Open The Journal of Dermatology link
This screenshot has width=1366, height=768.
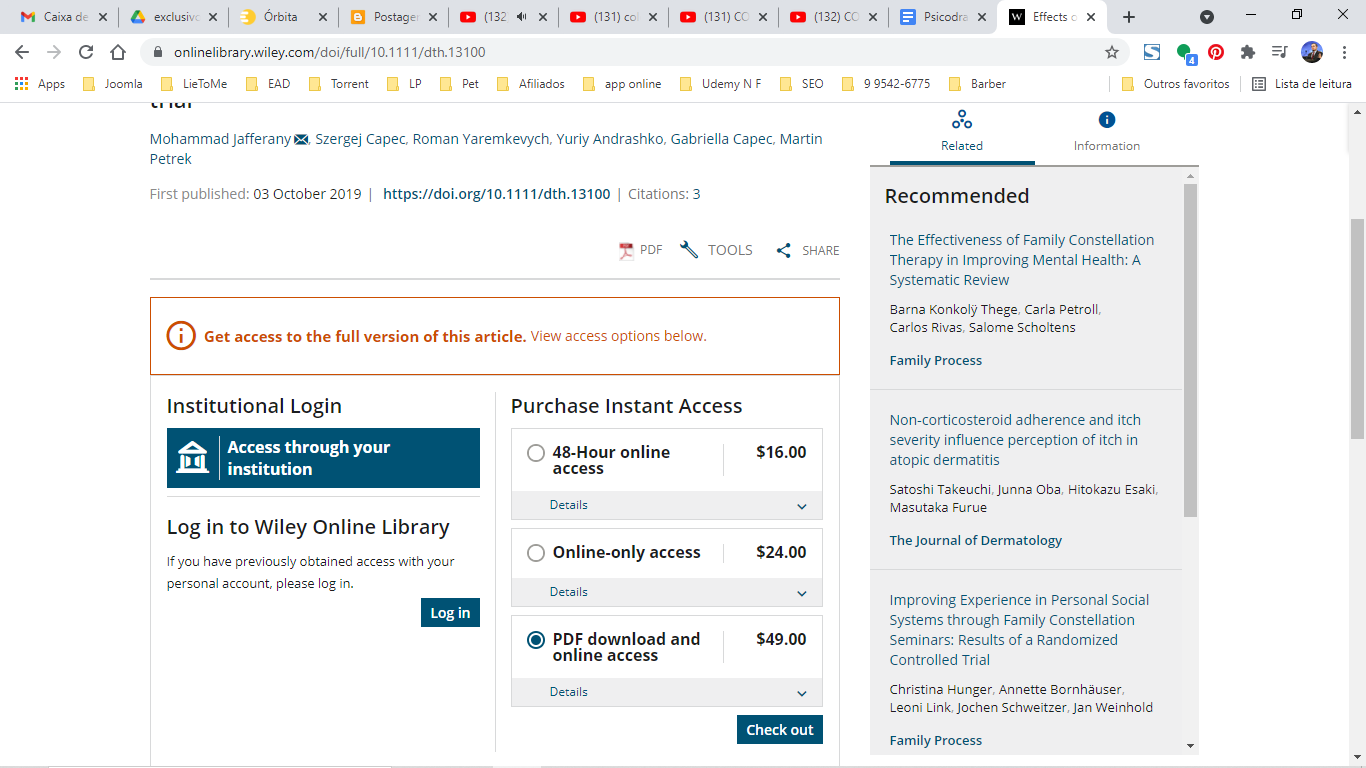pos(976,540)
